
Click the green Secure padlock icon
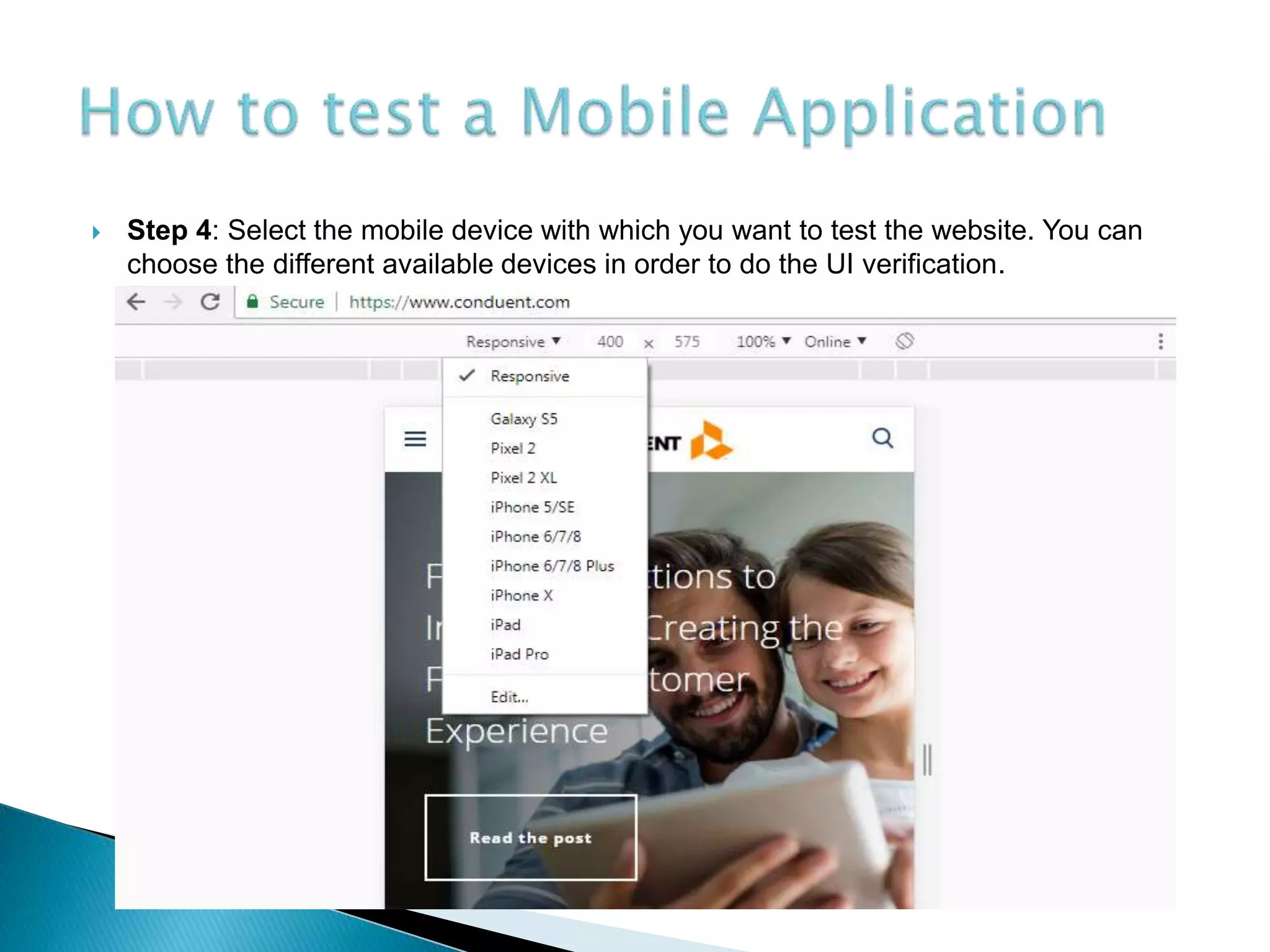[x=252, y=302]
